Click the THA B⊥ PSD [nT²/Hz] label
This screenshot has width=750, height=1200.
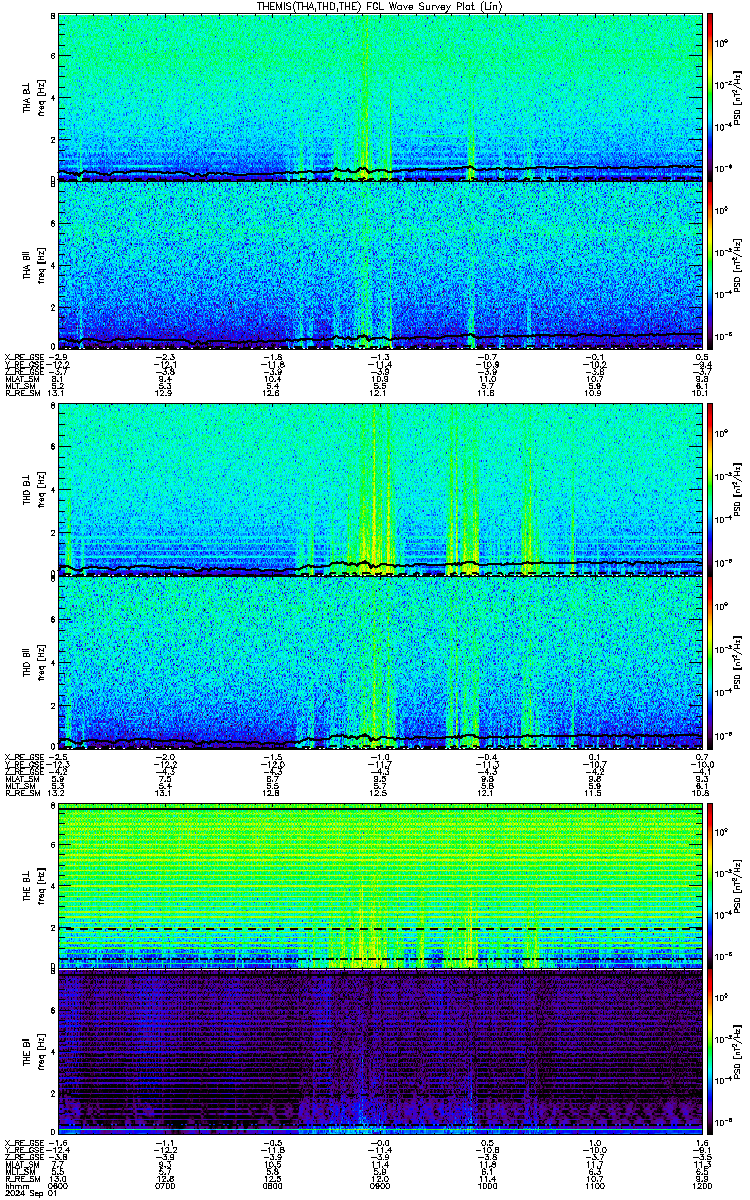pos(736,97)
